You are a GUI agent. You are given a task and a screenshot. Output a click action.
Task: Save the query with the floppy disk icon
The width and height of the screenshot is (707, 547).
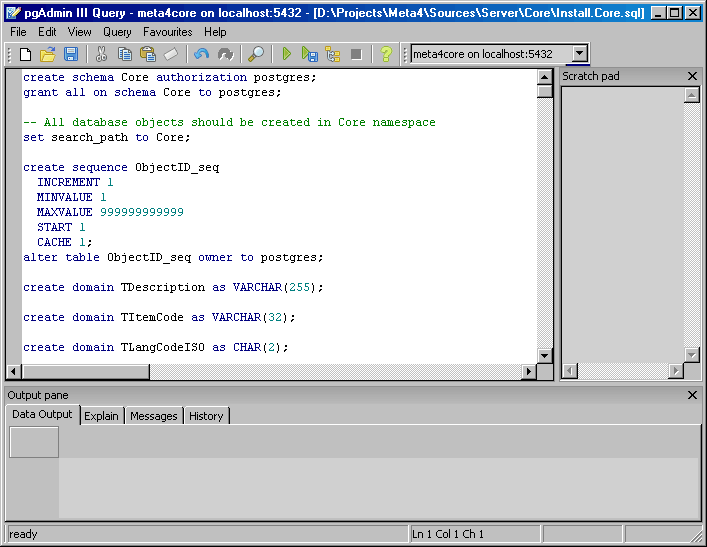click(x=71, y=55)
